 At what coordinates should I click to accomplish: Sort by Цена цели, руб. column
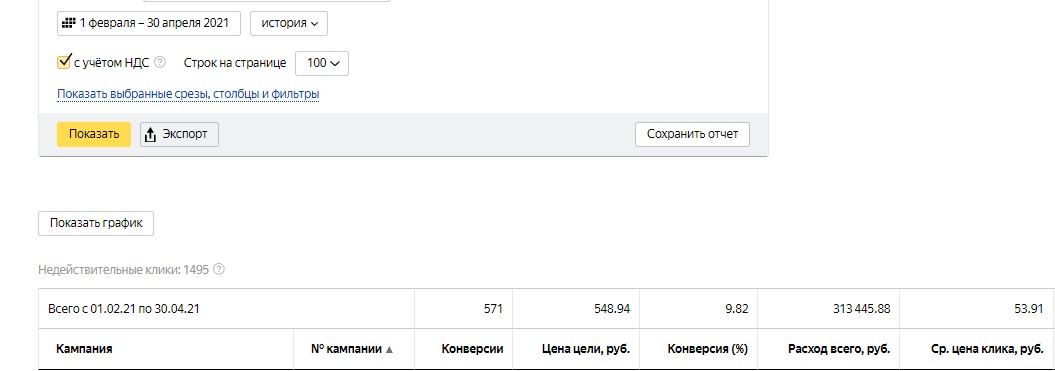pyautogui.click(x=585, y=349)
